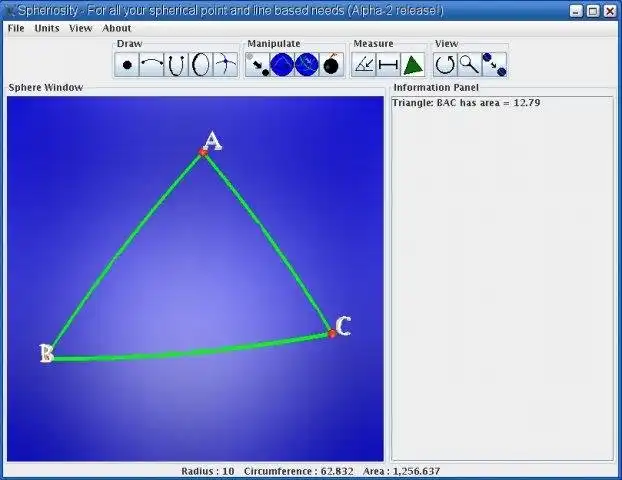Choose the U-shaped antipodal arc draw tool
The image size is (622, 480).
pos(176,65)
